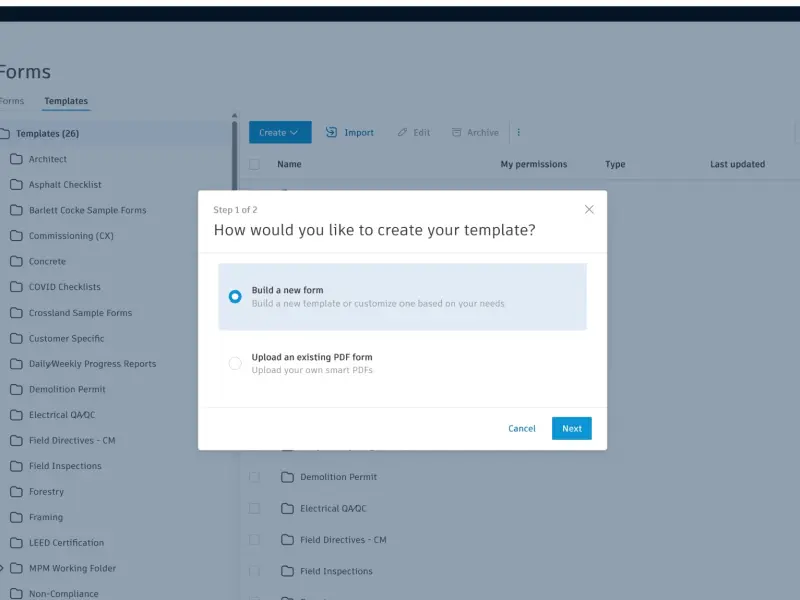Switch to the Forms tab
Screen dimensions: 800x600
11,101
